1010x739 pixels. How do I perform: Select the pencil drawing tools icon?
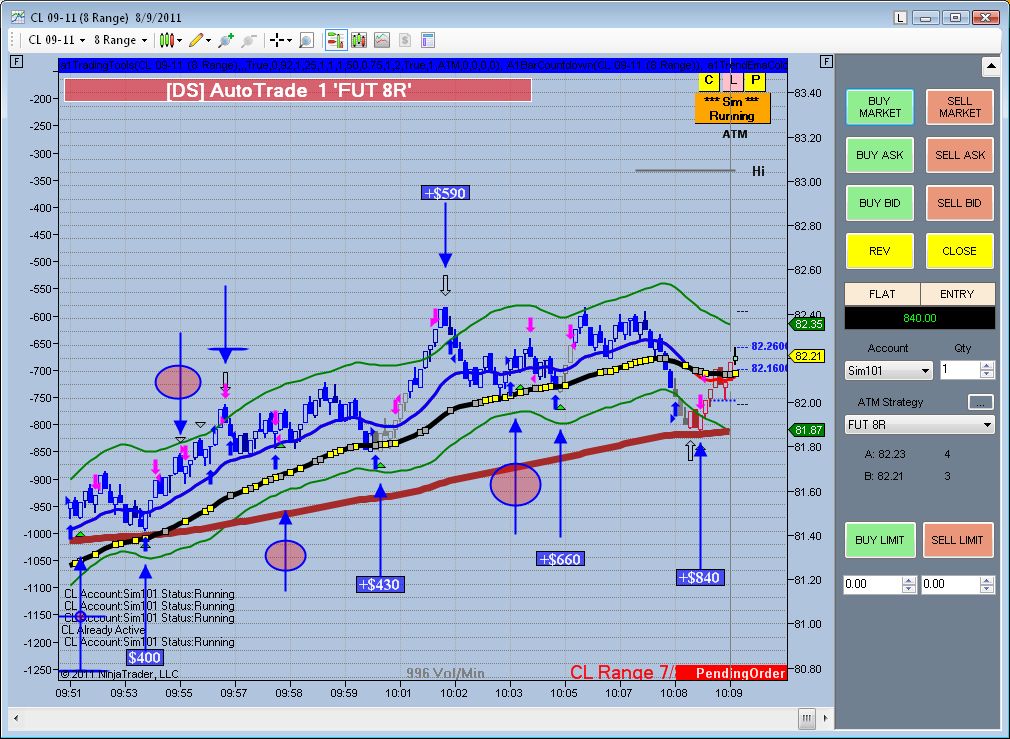click(197, 40)
